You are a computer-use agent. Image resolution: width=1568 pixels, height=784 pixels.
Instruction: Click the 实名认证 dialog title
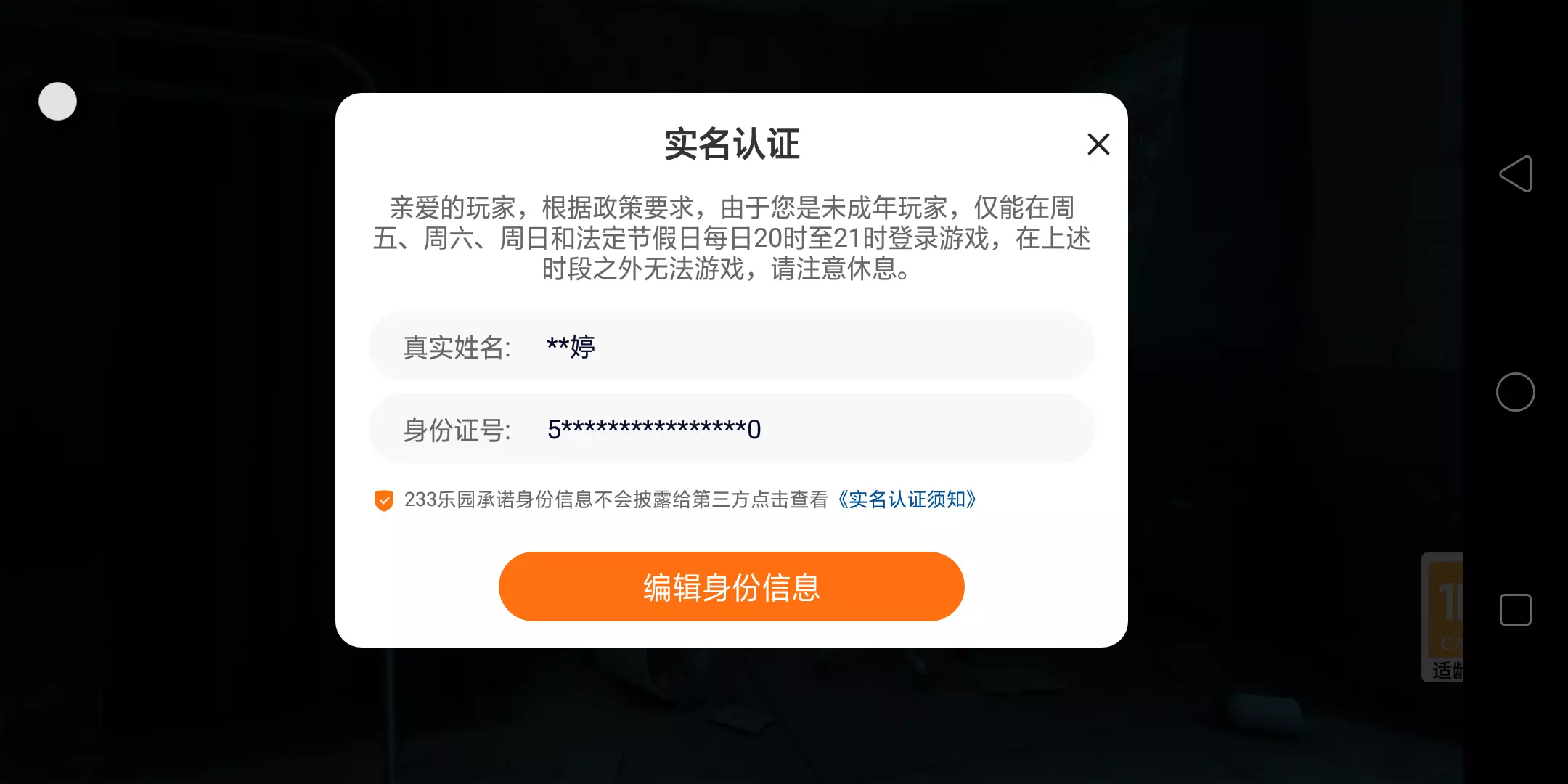pos(732,144)
